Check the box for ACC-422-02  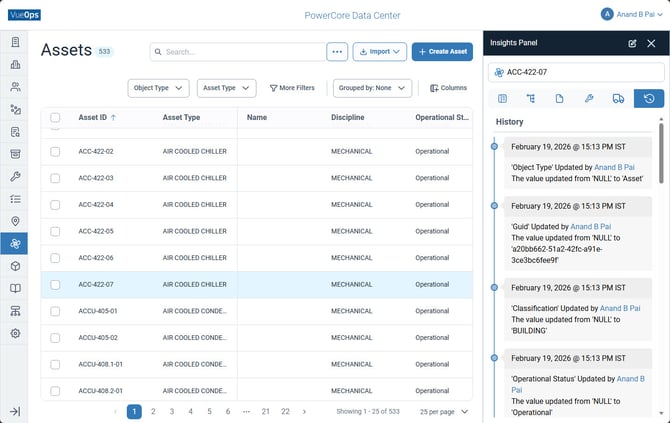[x=55, y=152]
